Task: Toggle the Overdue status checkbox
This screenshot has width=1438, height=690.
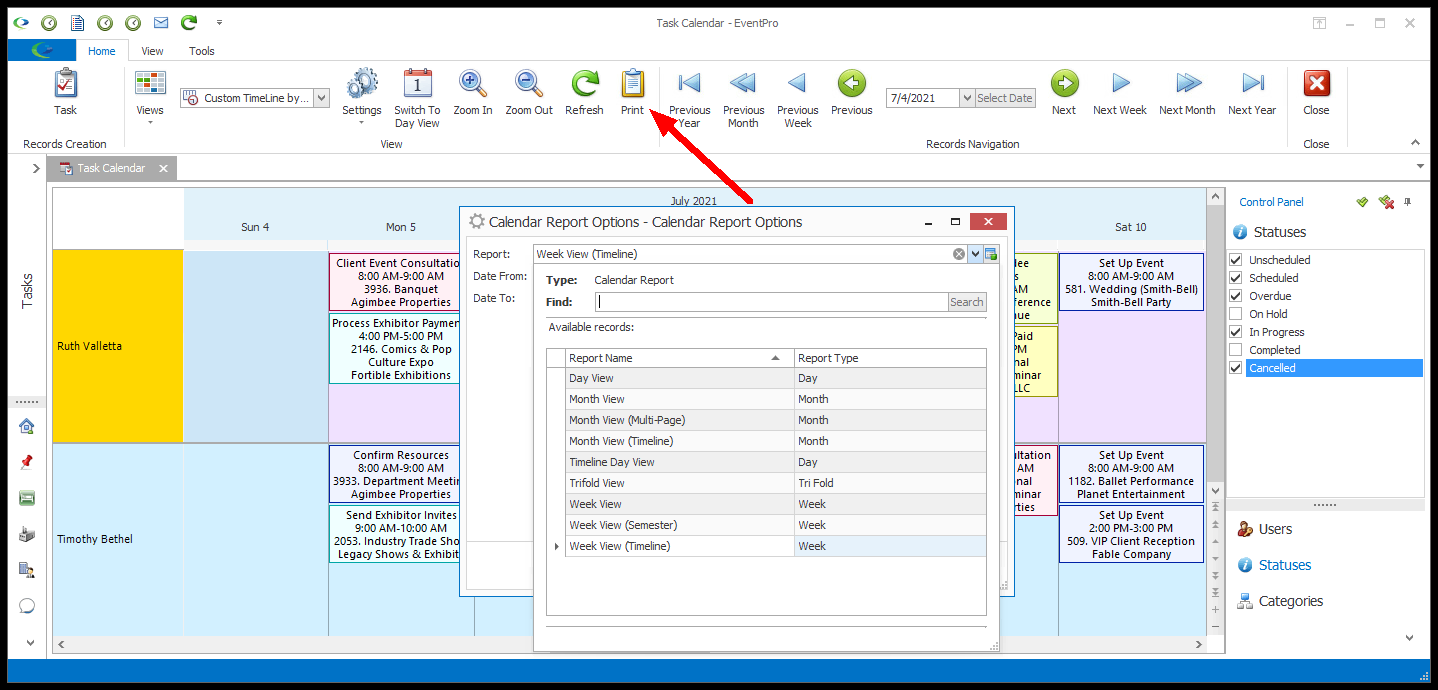Action: 1236,296
